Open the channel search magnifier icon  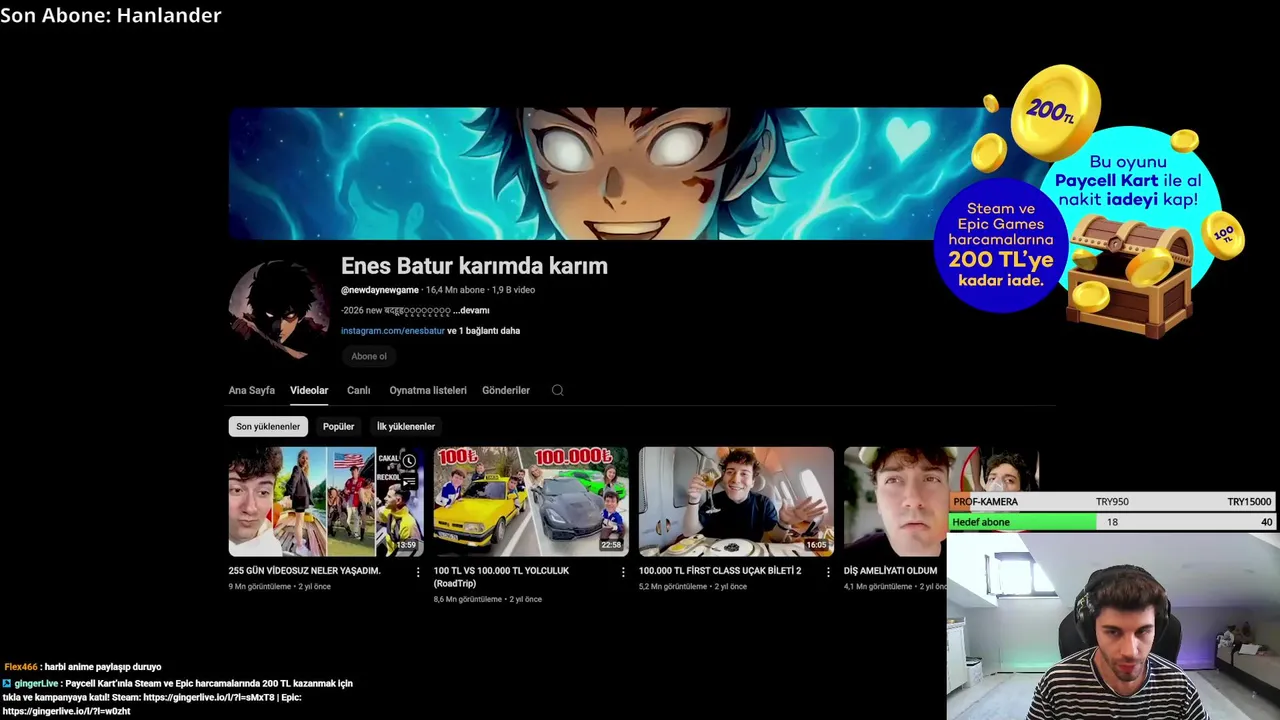pyautogui.click(x=557, y=390)
